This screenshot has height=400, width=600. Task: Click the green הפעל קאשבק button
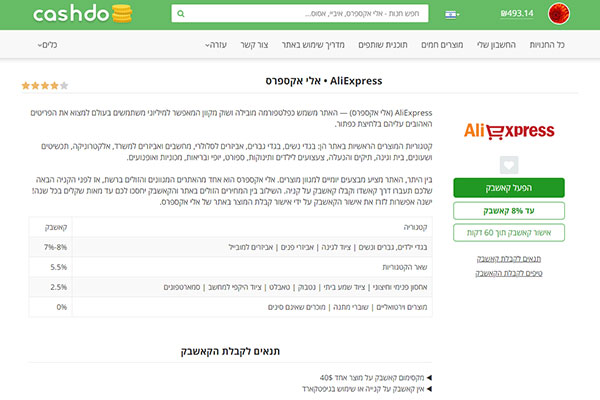[x=509, y=188]
